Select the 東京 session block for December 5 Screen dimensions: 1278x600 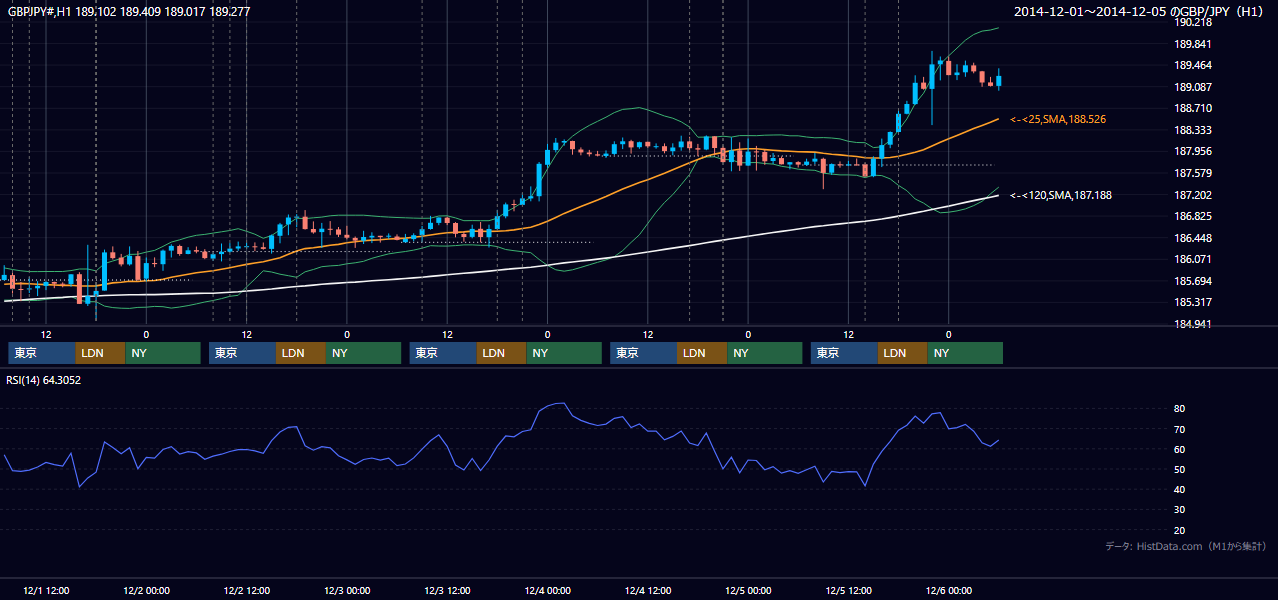[844, 353]
